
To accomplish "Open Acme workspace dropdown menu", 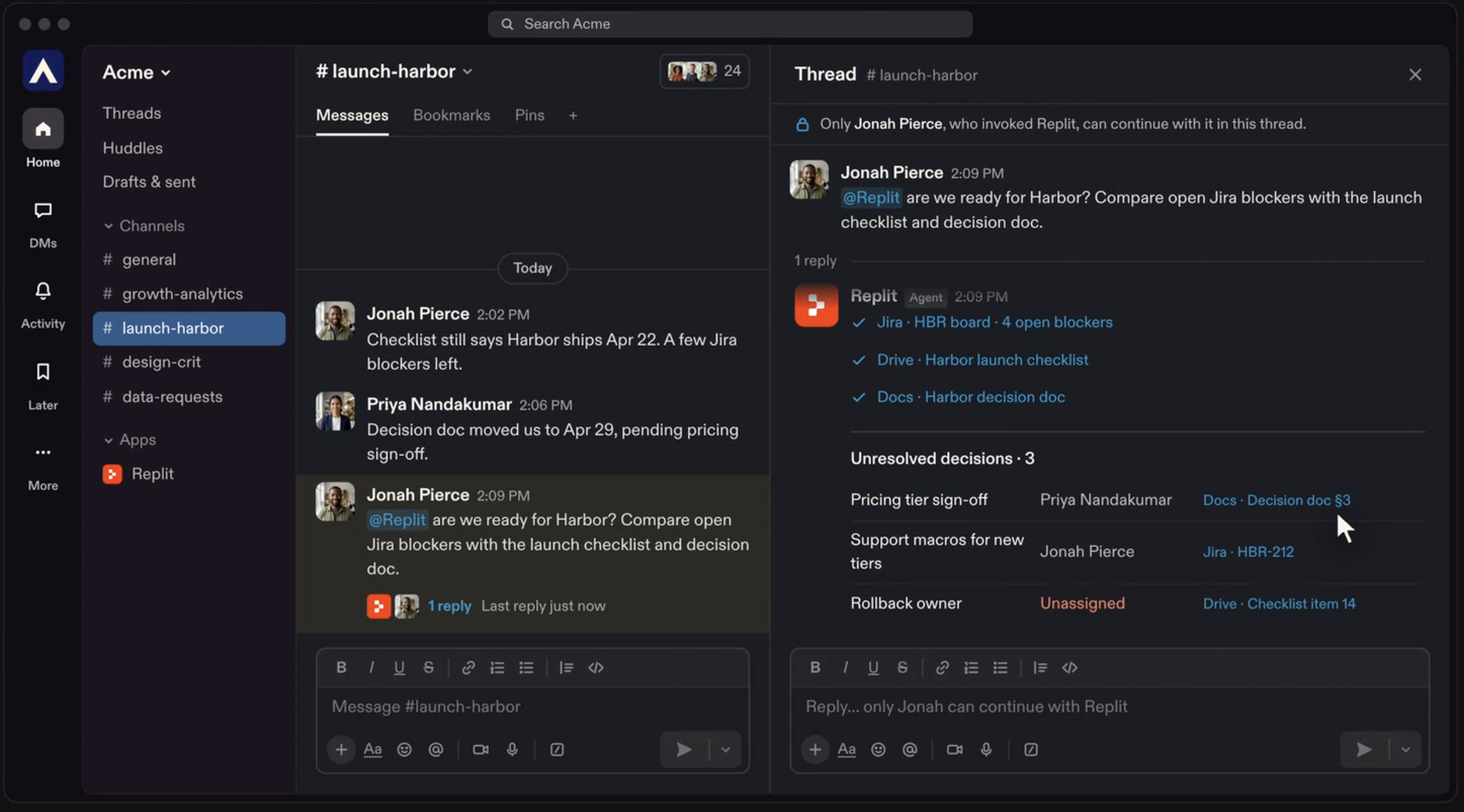I will (x=137, y=72).
